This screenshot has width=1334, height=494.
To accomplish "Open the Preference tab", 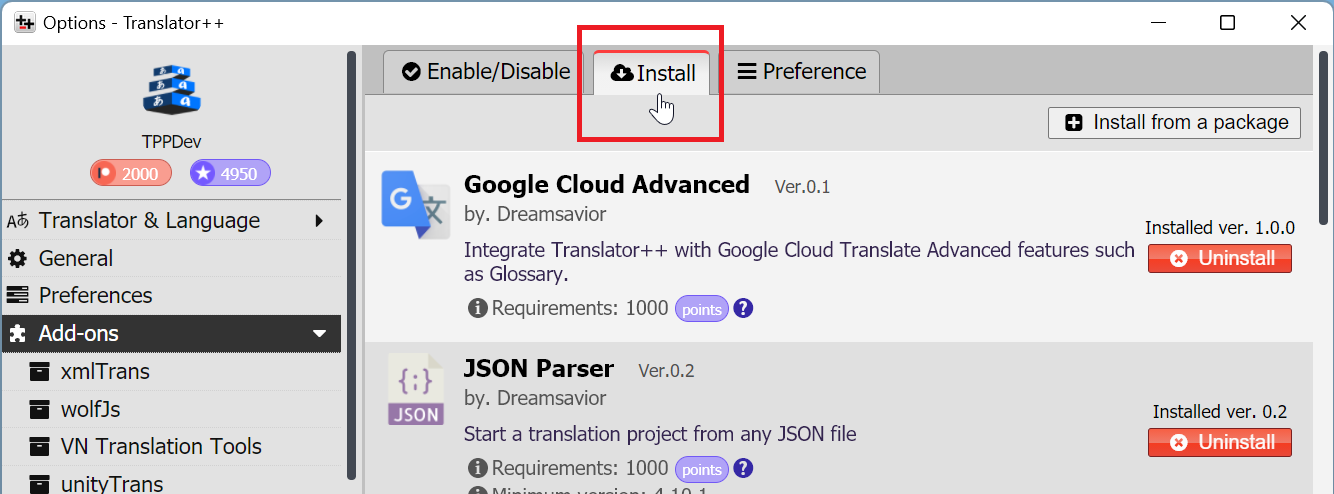I will 800,72.
